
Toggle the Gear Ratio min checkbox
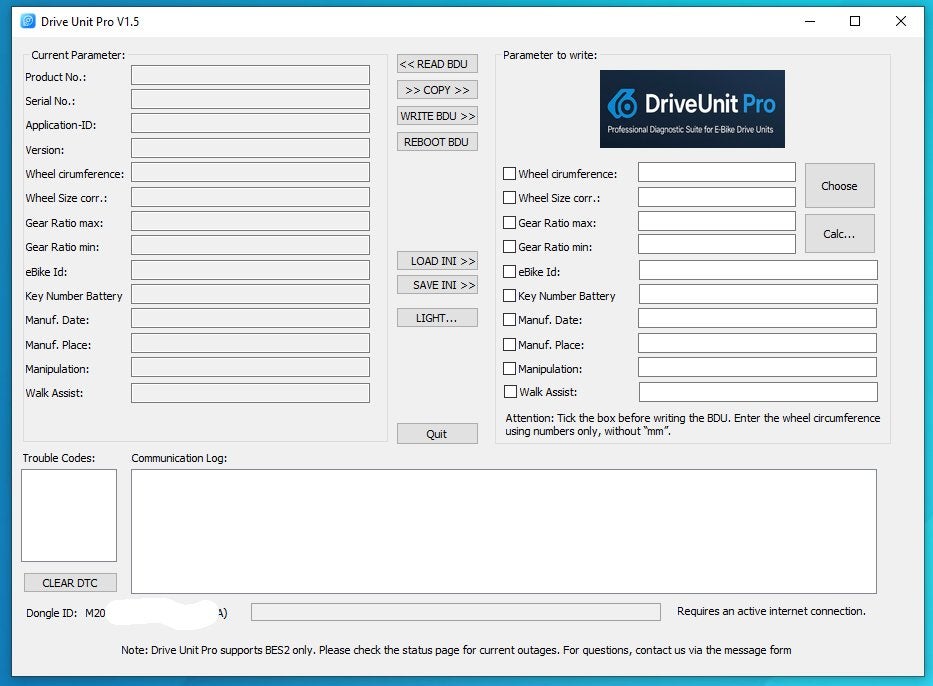pos(509,246)
